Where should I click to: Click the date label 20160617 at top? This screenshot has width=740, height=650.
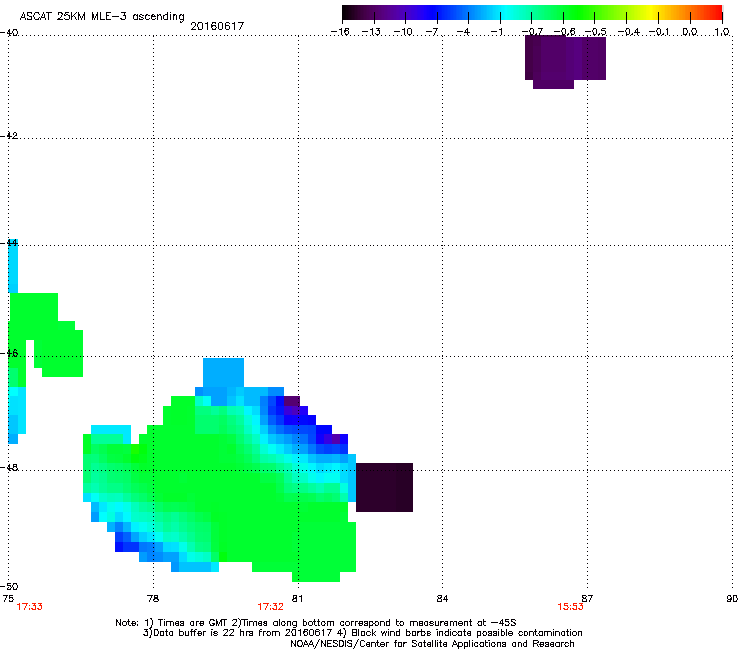pyautogui.click(x=217, y=26)
